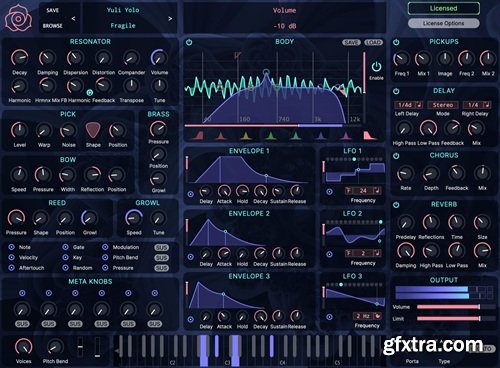Click the Body LOAD button
The height and width of the screenshot is (368, 500).
(x=373, y=42)
